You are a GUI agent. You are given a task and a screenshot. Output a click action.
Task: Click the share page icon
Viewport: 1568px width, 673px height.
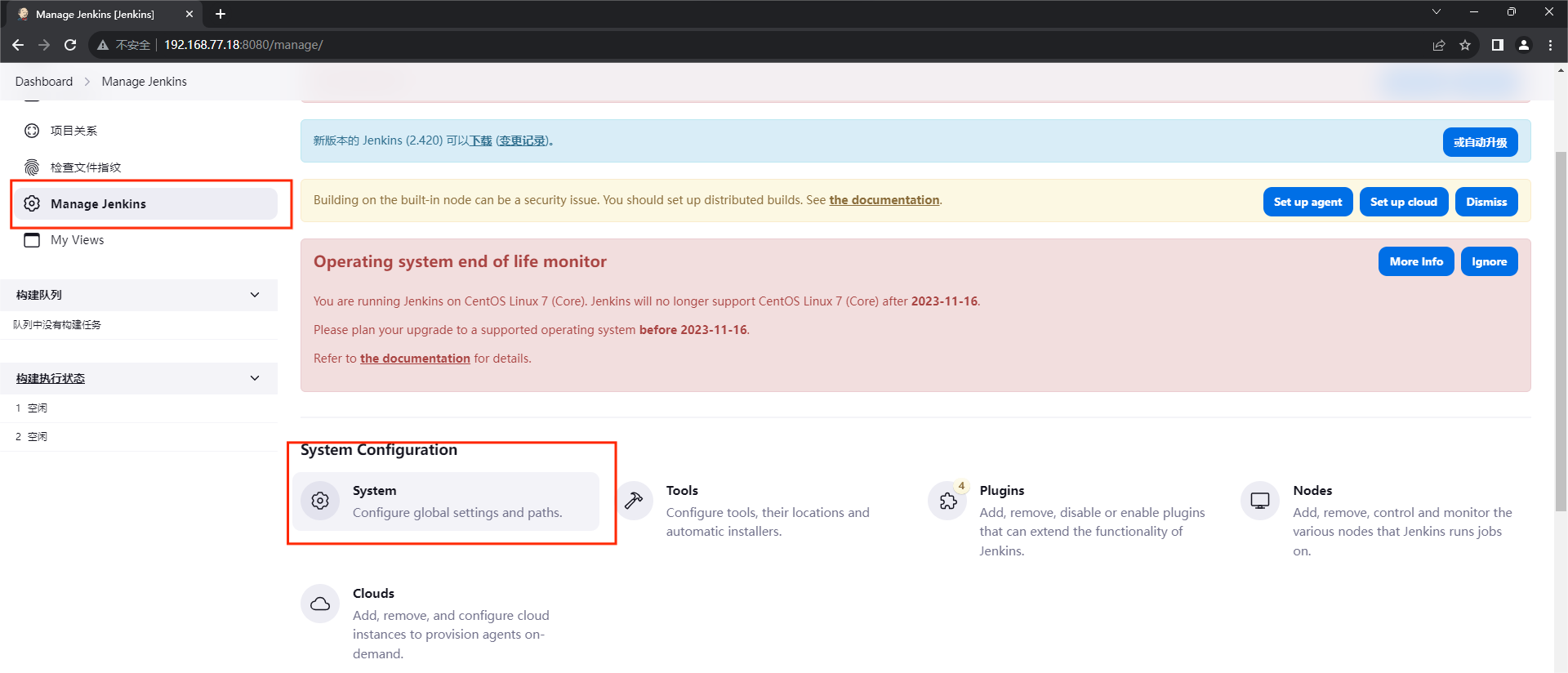coord(1439,45)
